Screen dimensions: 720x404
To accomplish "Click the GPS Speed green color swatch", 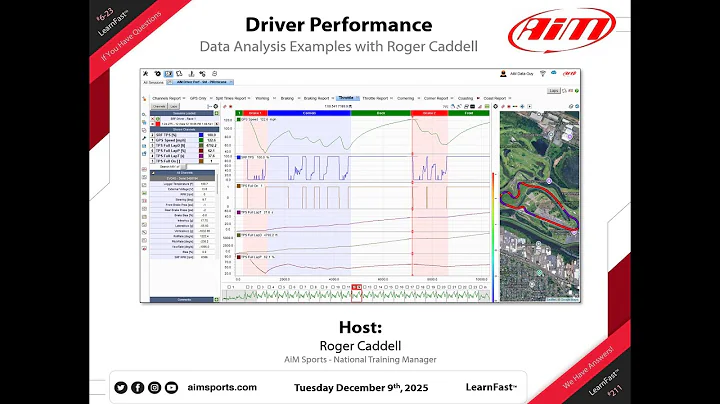I will pyautogui.click(x=201, y=140).
